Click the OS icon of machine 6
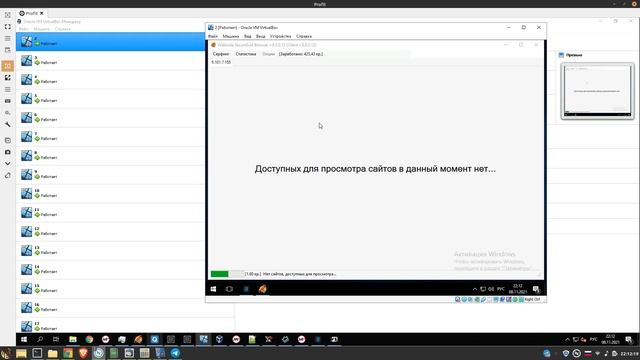This screenshot has height=360, width=640. (x=27, y=118)
